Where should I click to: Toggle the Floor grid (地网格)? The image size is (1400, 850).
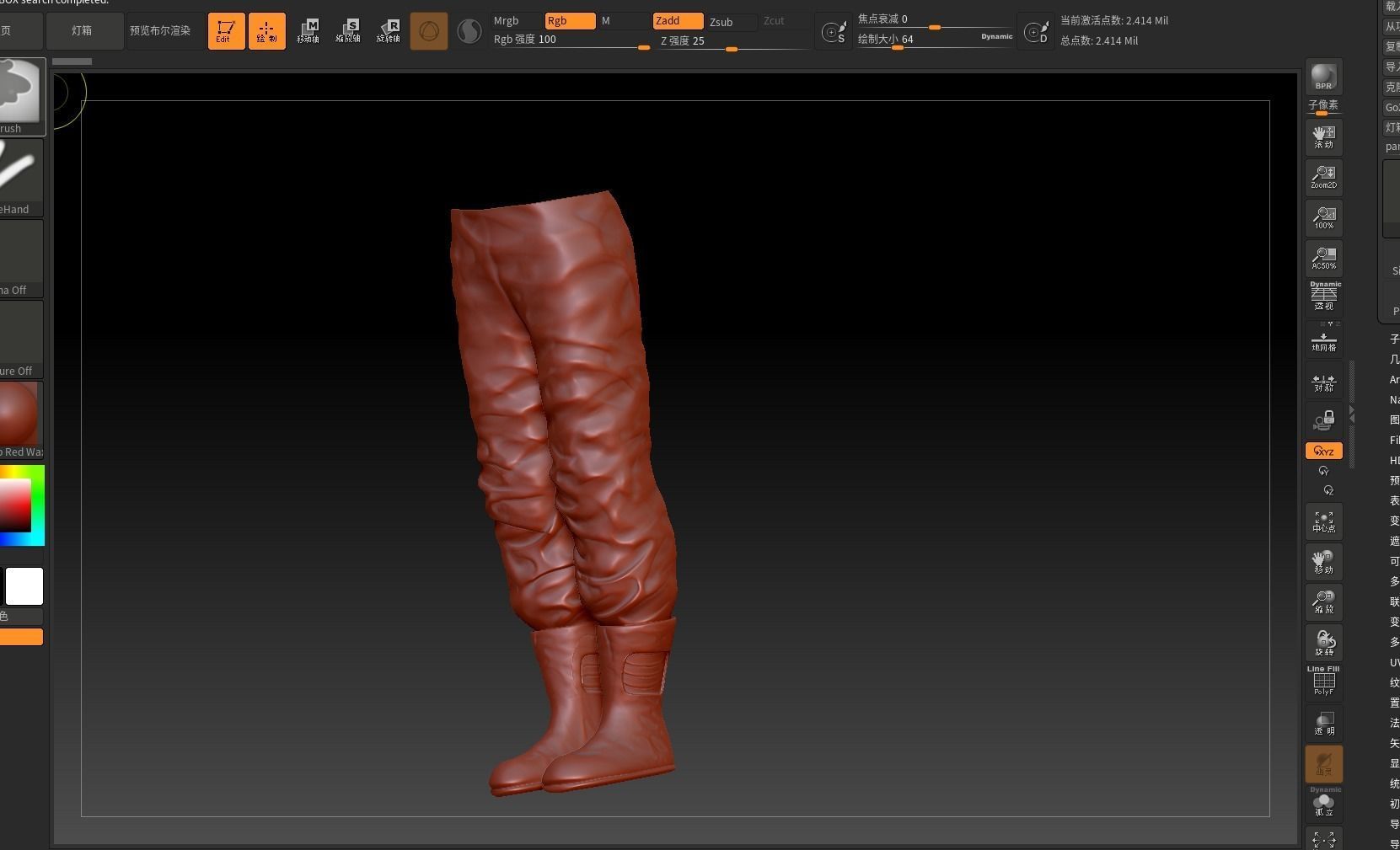(1323, 339)
